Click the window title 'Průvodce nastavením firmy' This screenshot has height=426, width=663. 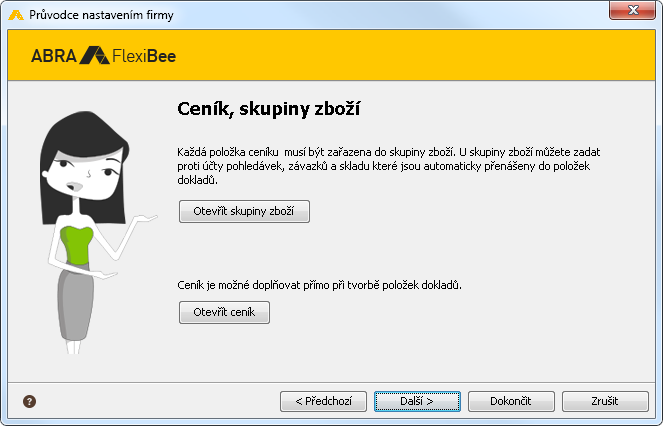pos(101,15)
